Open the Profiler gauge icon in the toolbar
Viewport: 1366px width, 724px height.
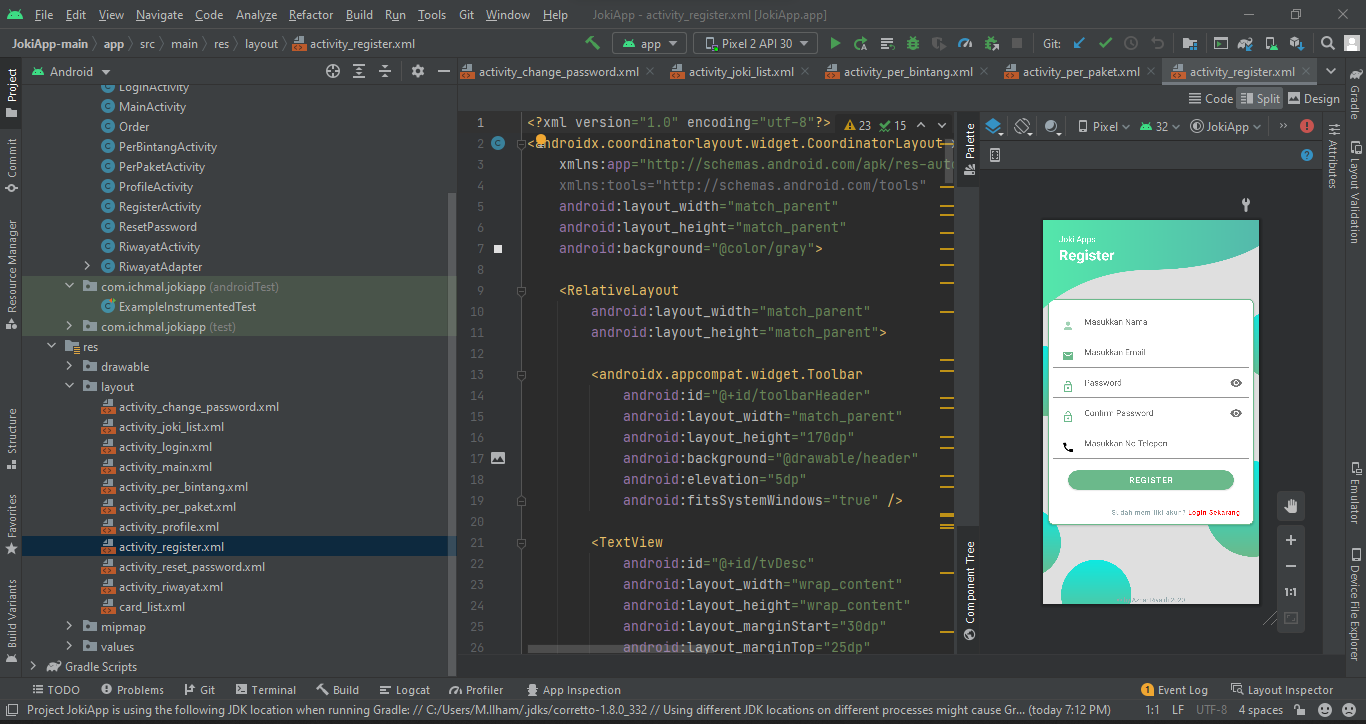[x=965, y=44]
